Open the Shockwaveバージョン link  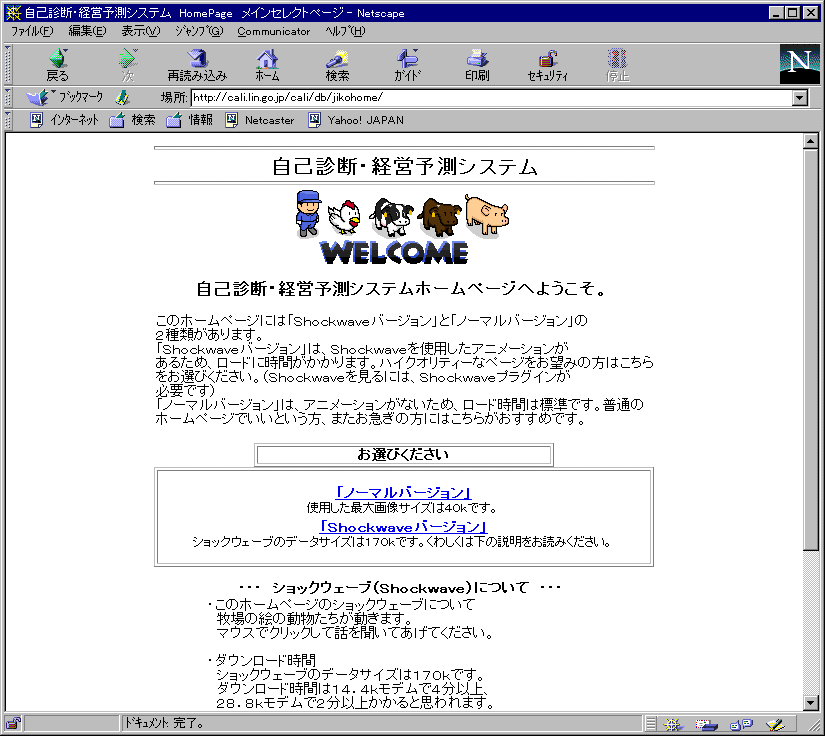[403, 526]
